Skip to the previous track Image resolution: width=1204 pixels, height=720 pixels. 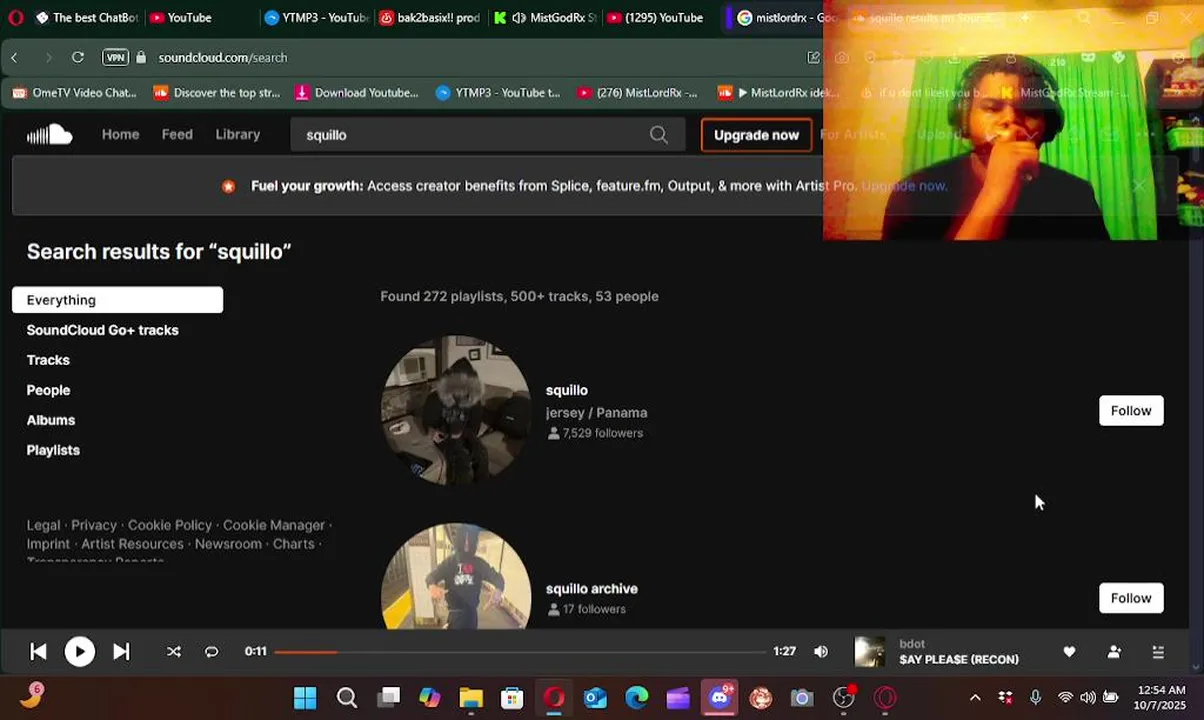[x=38, y=652]
